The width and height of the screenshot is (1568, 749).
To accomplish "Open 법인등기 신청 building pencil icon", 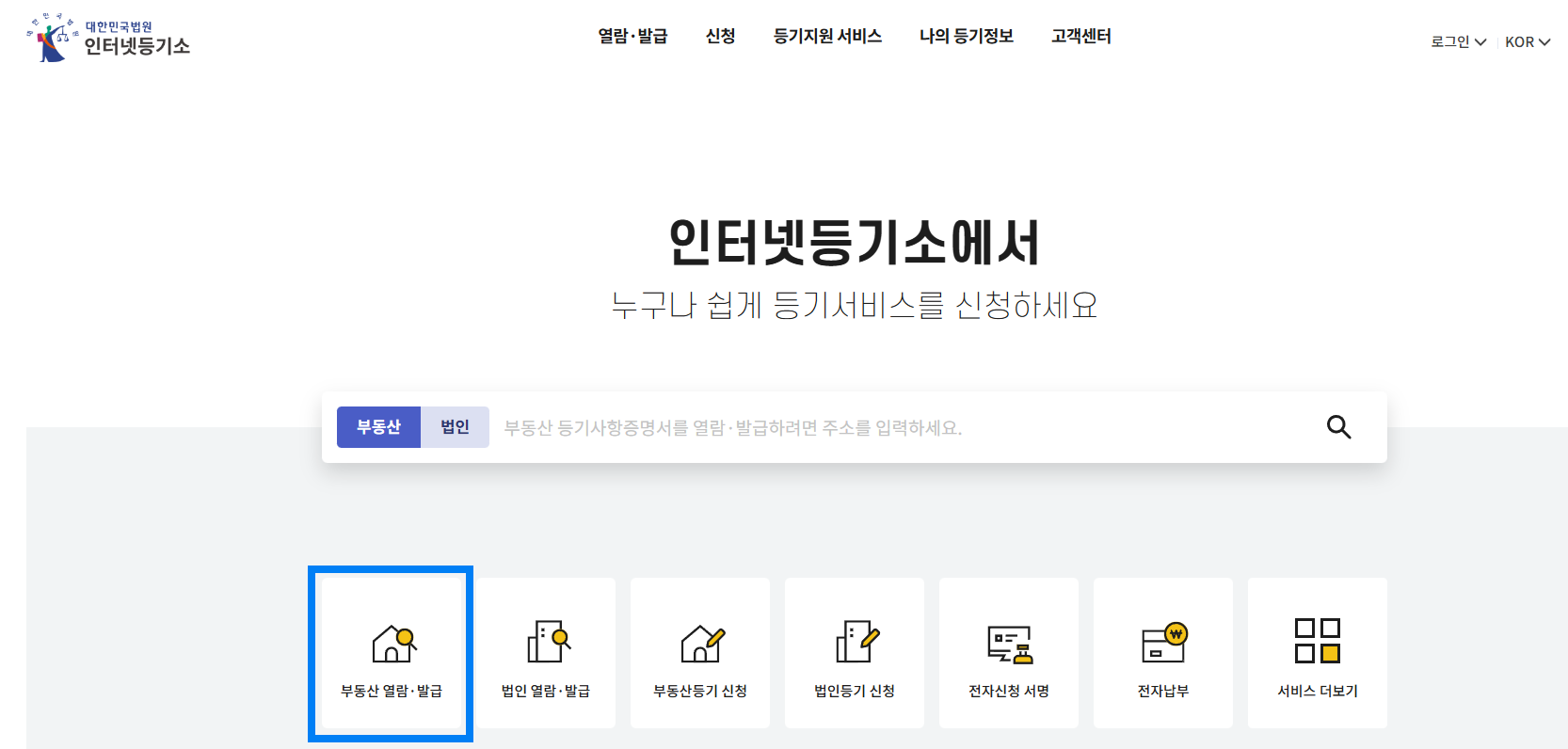I will (x=857, y=642).
